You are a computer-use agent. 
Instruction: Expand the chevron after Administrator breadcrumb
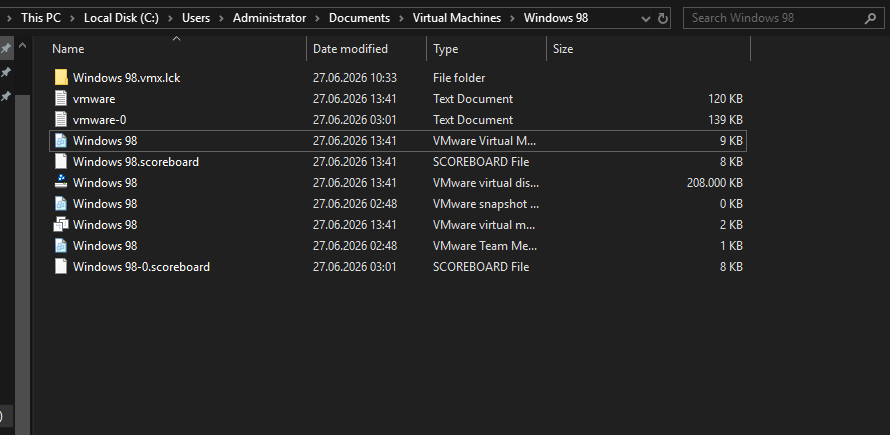click(x=318, y=18)
